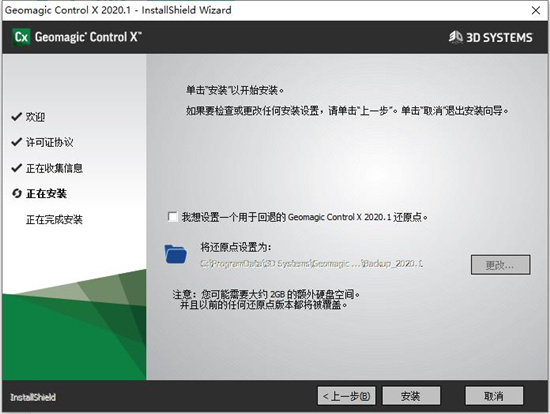This screenshot has width=550, height=414.
Task: Click the 注意 2GB disk space notice
Action: [266, 299]
